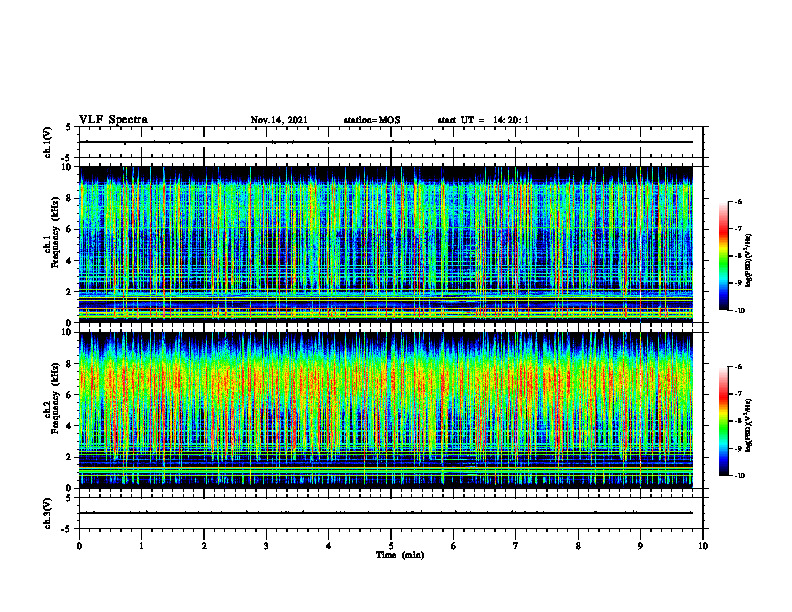Viewport: 792px width, 612px height.
Task: Click the ch.1 color scale bar
Action: point(723,256)
